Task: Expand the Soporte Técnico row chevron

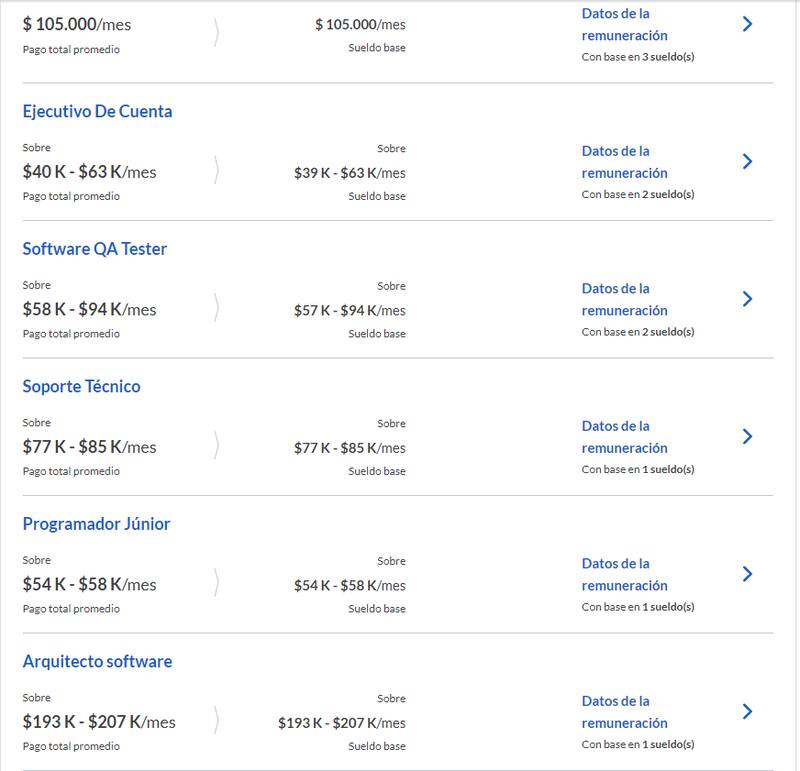Action: click(747, 436)
